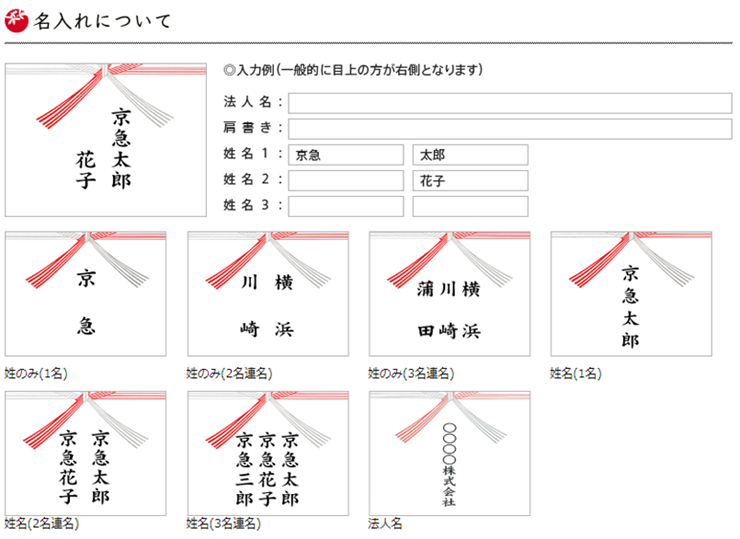Pick the 姓名(3名連名) example thumbnail
740x539 pixels.
(x=267, y=453)
